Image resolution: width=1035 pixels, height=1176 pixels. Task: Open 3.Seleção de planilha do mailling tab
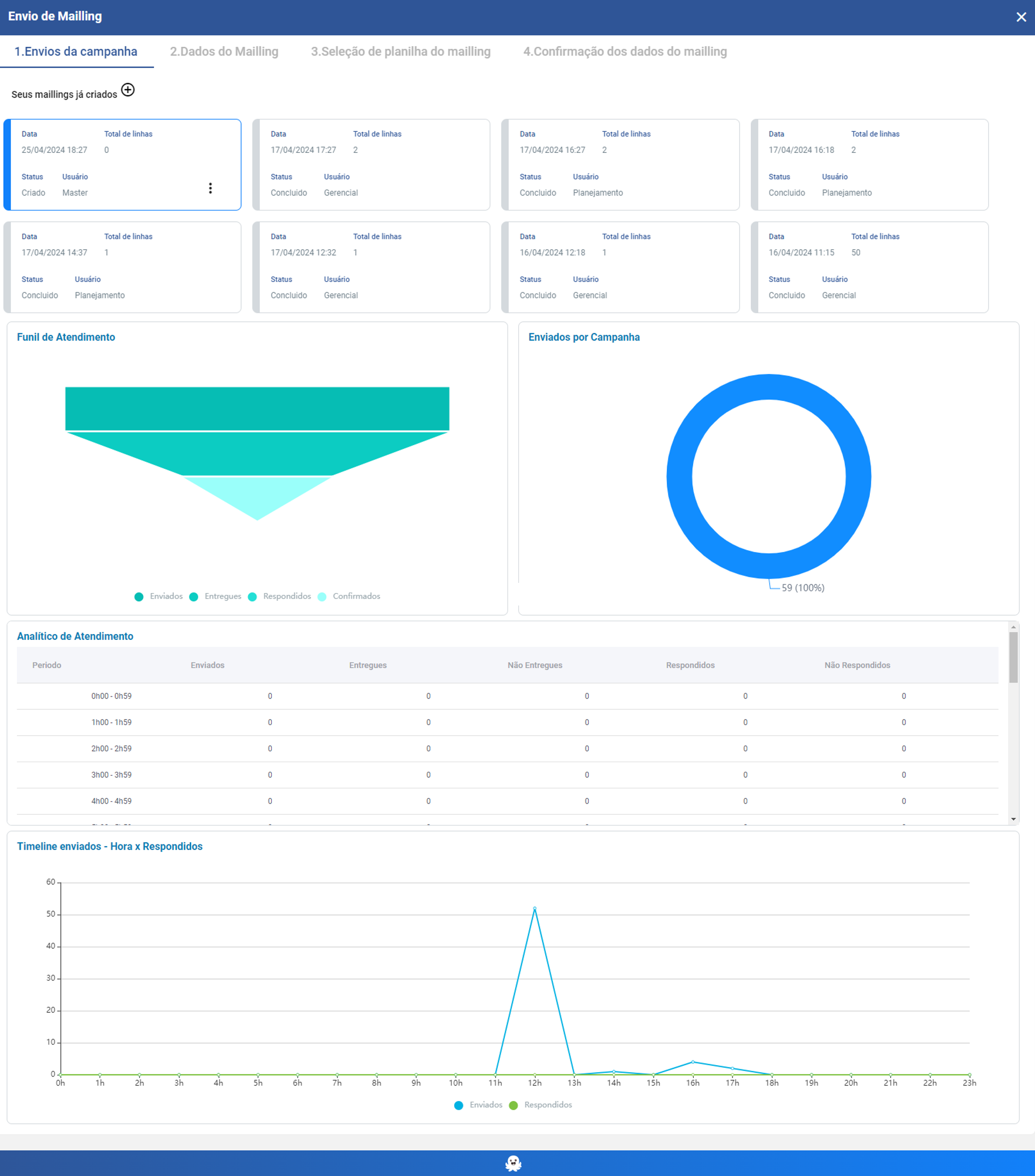click(x=400, y=52)
